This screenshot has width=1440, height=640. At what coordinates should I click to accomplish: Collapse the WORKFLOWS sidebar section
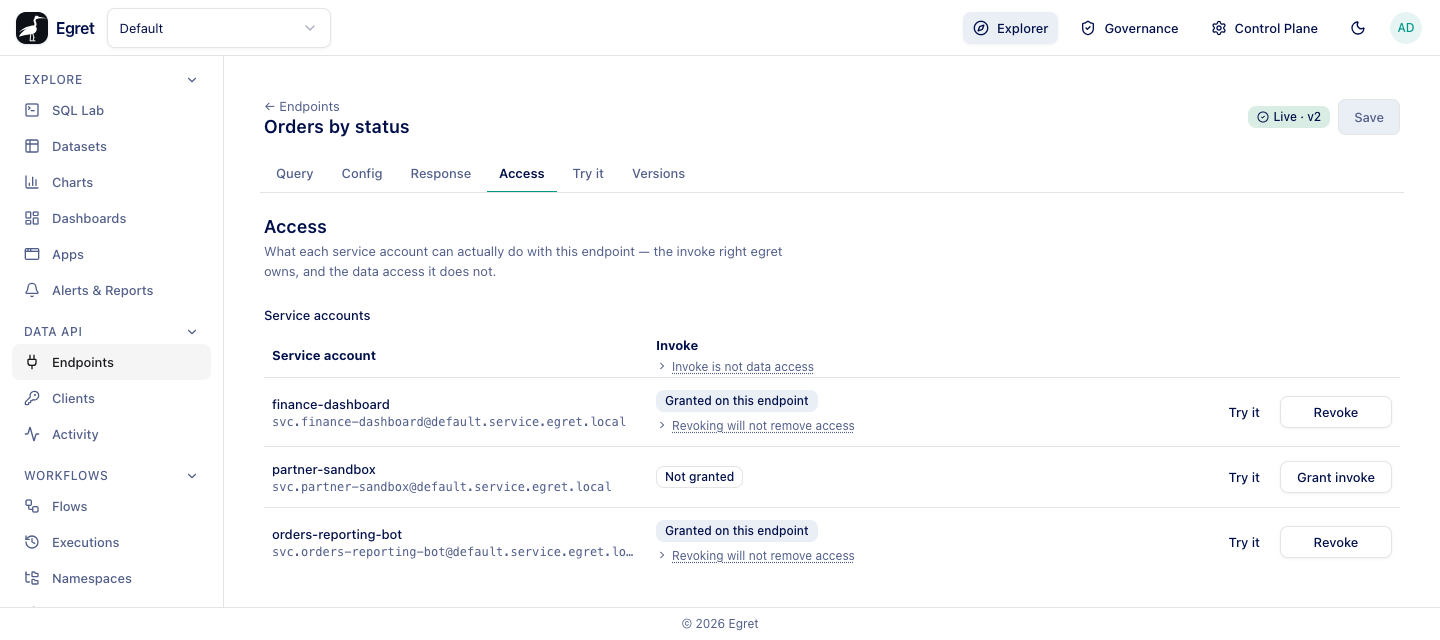192,476
